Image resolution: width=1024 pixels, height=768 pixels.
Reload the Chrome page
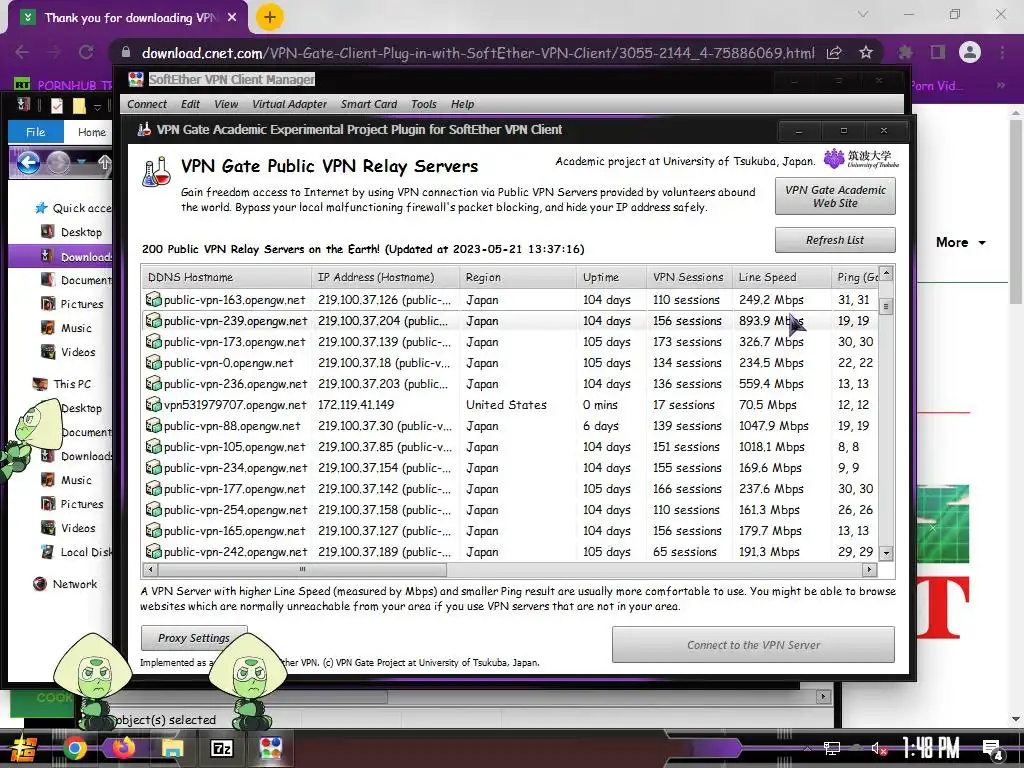(x=86, y=52)
